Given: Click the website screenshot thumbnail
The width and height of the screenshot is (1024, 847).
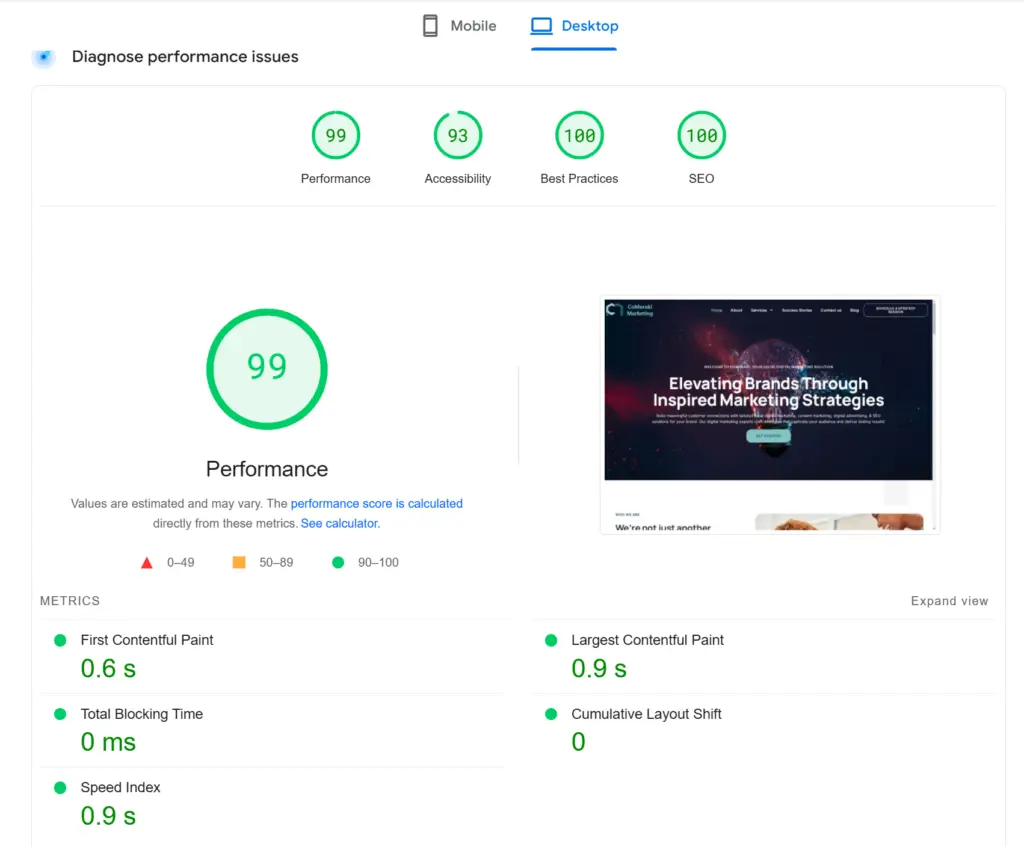Looking at the screenshot, I should pos(770,415).
